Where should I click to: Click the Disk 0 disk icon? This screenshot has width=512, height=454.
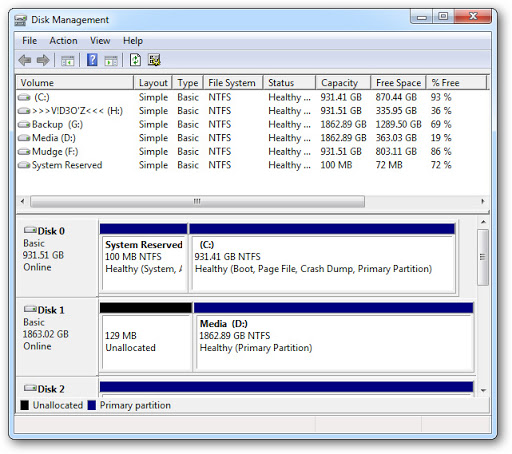click(x=30, y=230)
